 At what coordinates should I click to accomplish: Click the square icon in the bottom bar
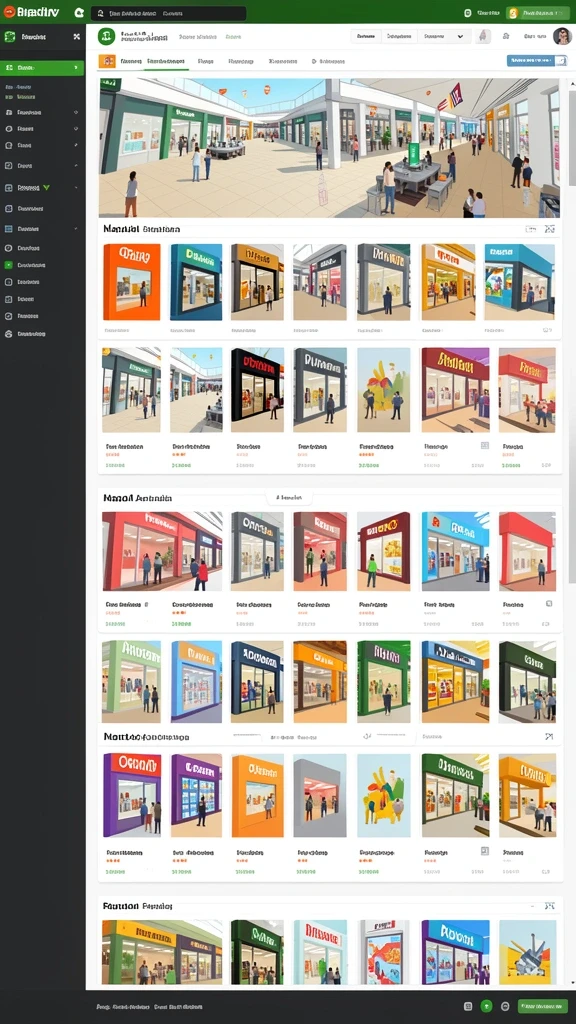(468, 1006)
